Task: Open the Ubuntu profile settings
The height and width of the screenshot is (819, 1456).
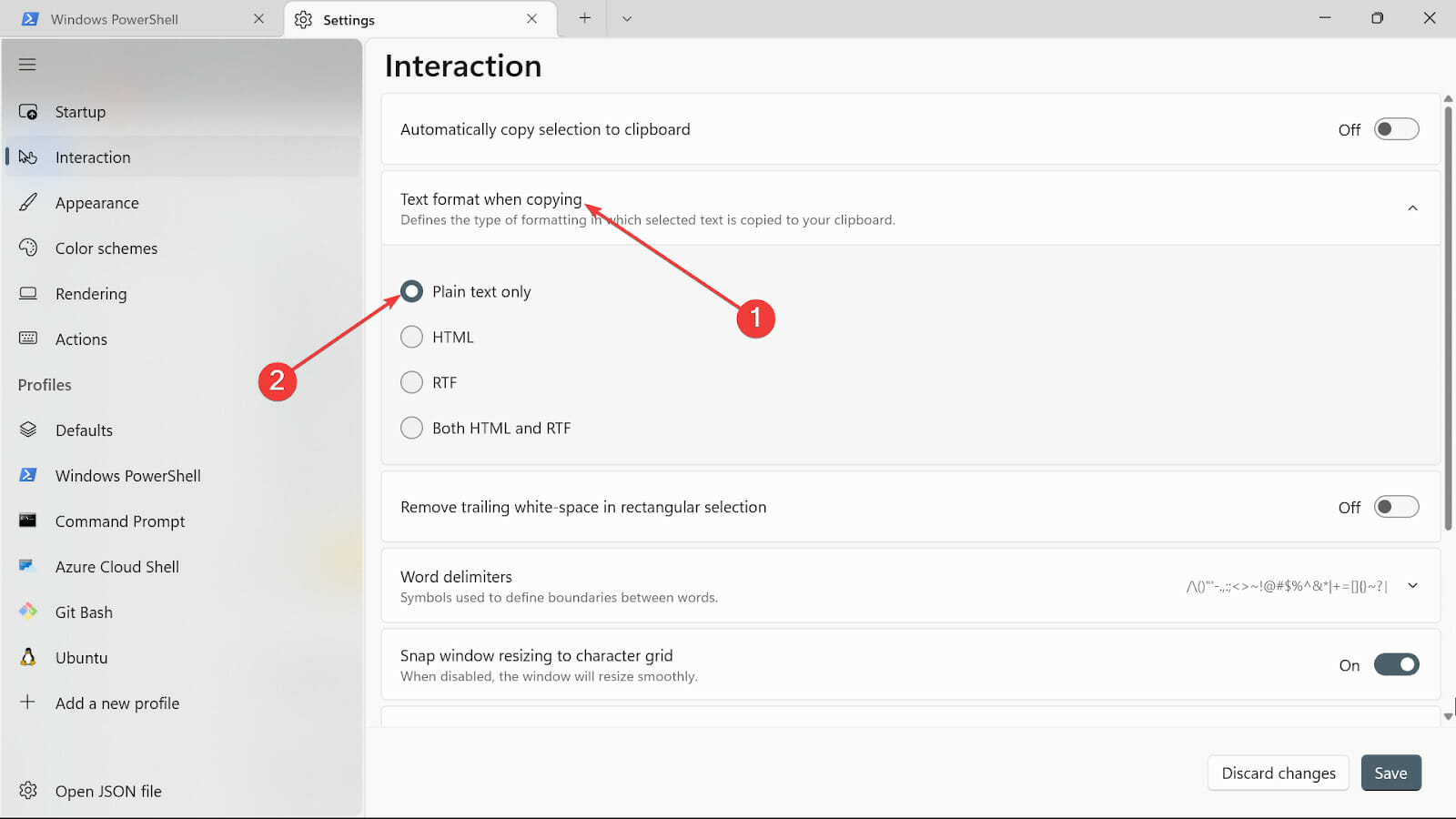Action: coord(182,658)
